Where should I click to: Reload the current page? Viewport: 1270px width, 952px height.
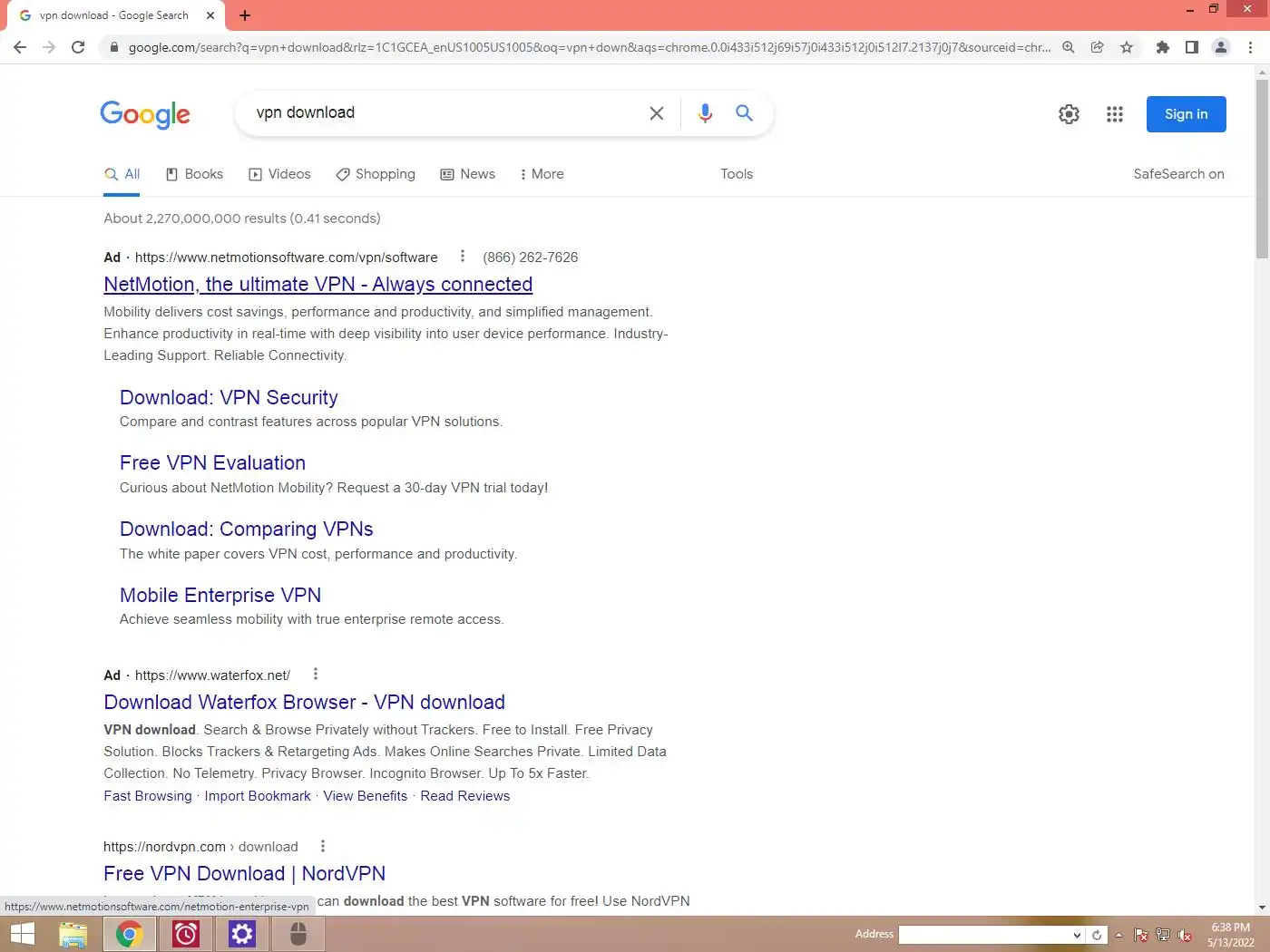point(78,47)
